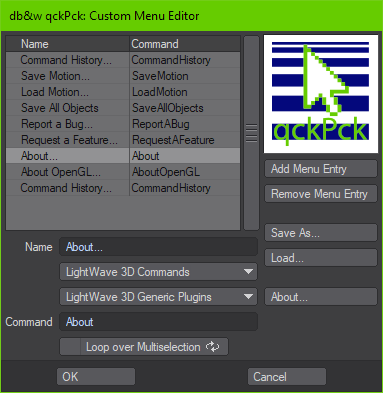Click the Name column header
This screenshot has height=393, width=383.
tap(68, 44)
